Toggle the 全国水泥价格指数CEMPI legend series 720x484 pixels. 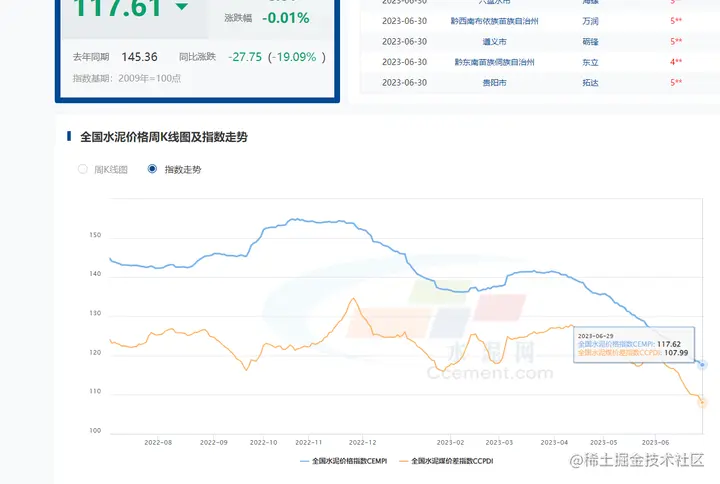tap(343, 461)
